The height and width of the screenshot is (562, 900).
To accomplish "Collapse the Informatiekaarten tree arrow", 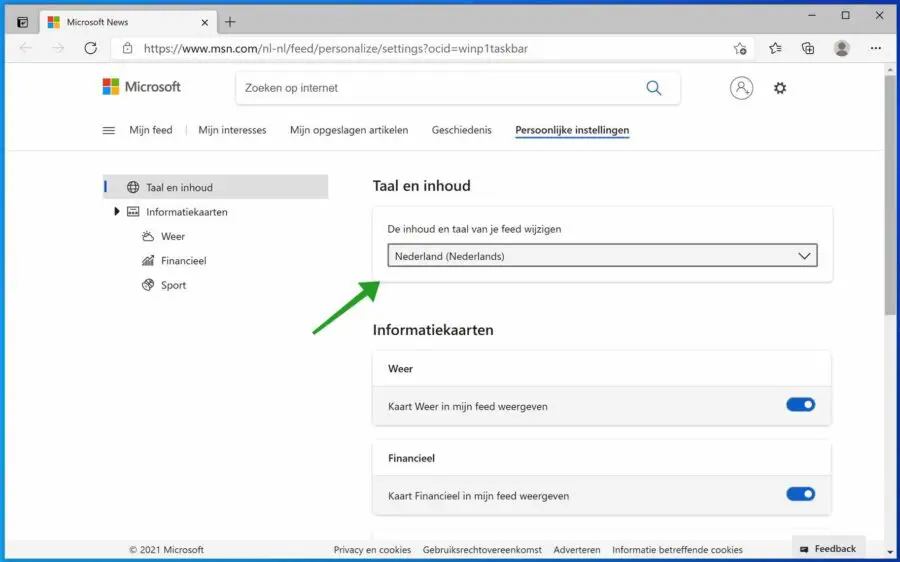I will tap(117, 211).
